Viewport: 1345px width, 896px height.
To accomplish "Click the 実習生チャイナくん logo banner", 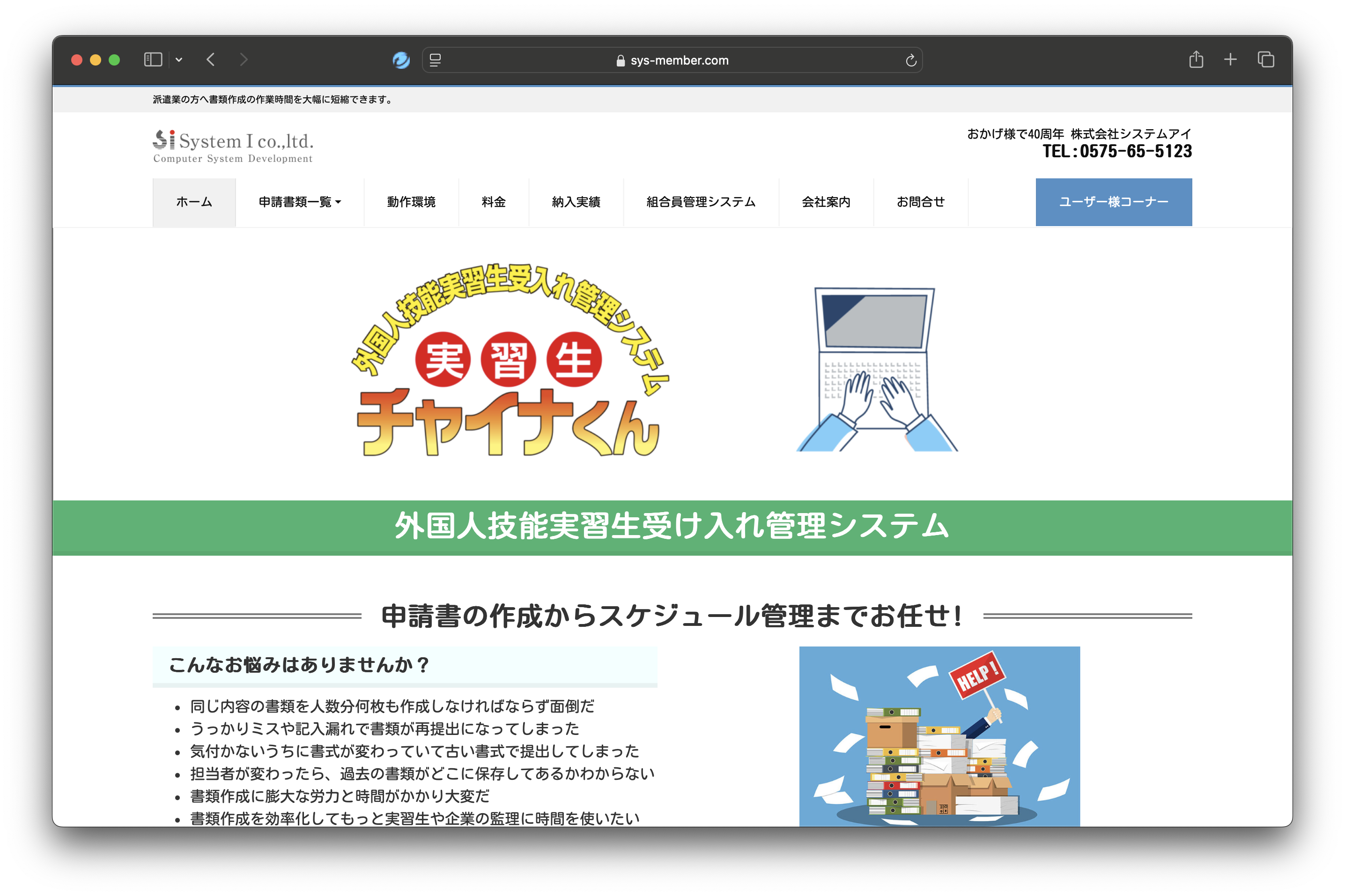I will [510, 360].
